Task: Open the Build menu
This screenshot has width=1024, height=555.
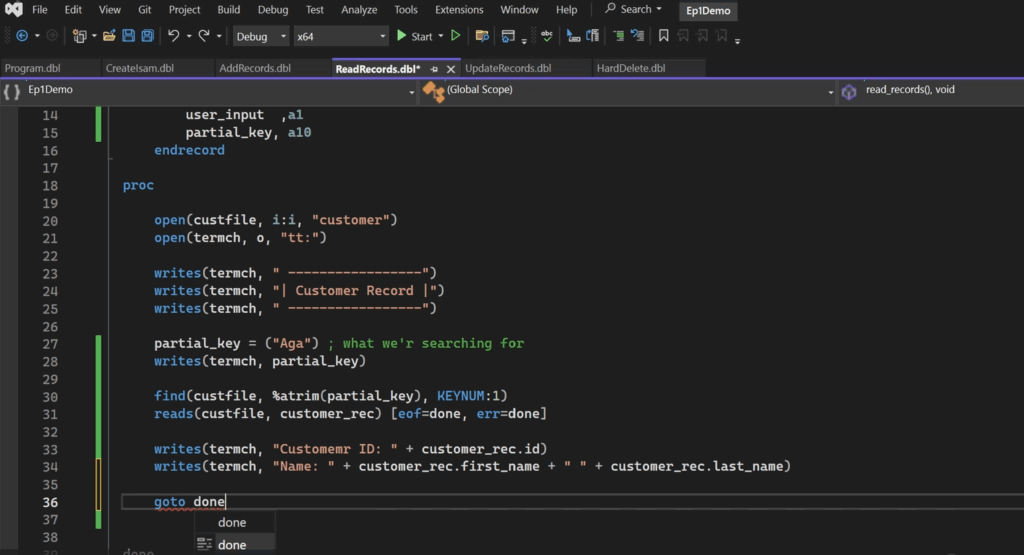Action: coord(228,10)
